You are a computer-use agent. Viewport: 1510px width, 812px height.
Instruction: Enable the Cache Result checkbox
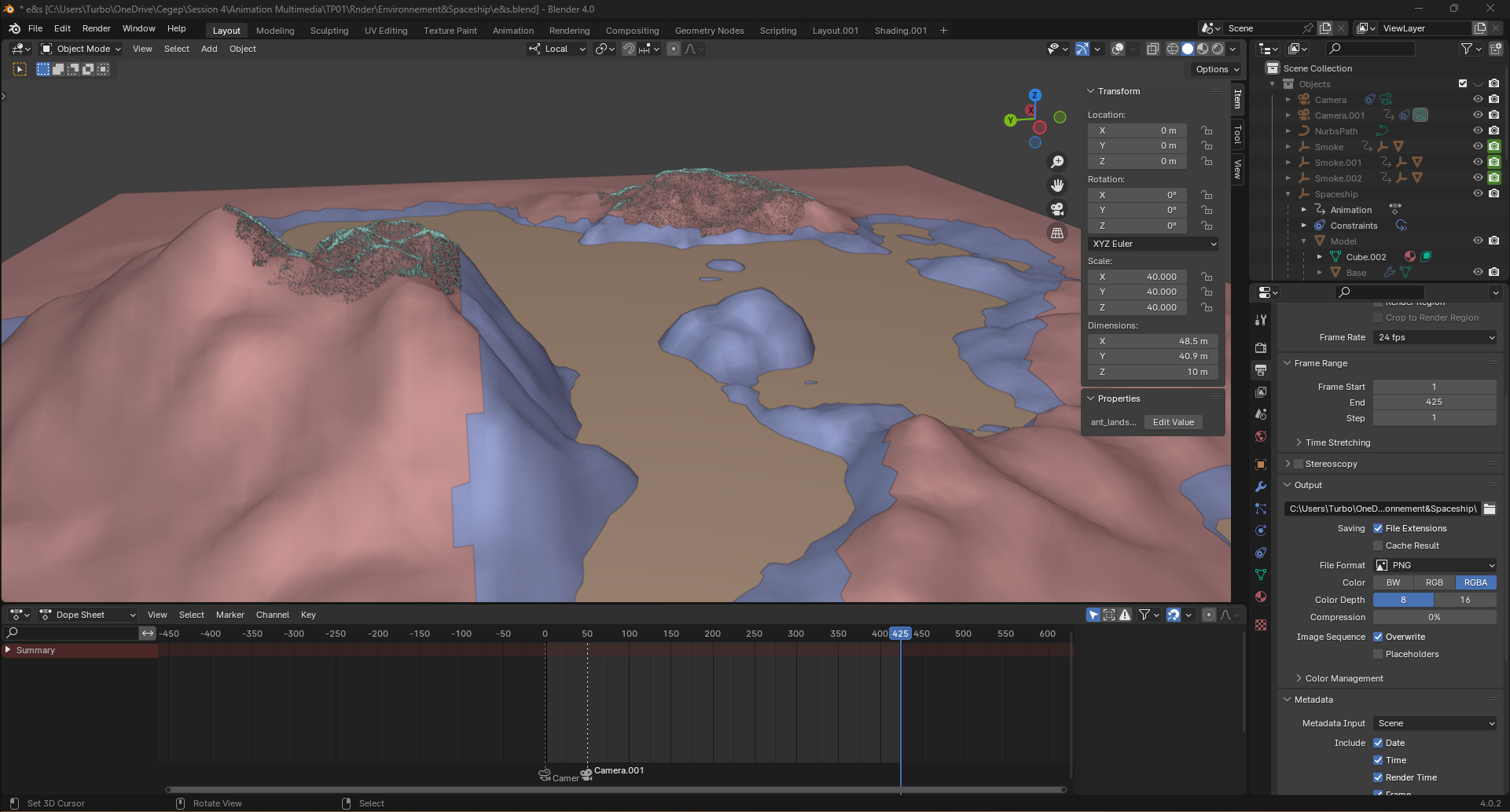[x=1378, y=546]
